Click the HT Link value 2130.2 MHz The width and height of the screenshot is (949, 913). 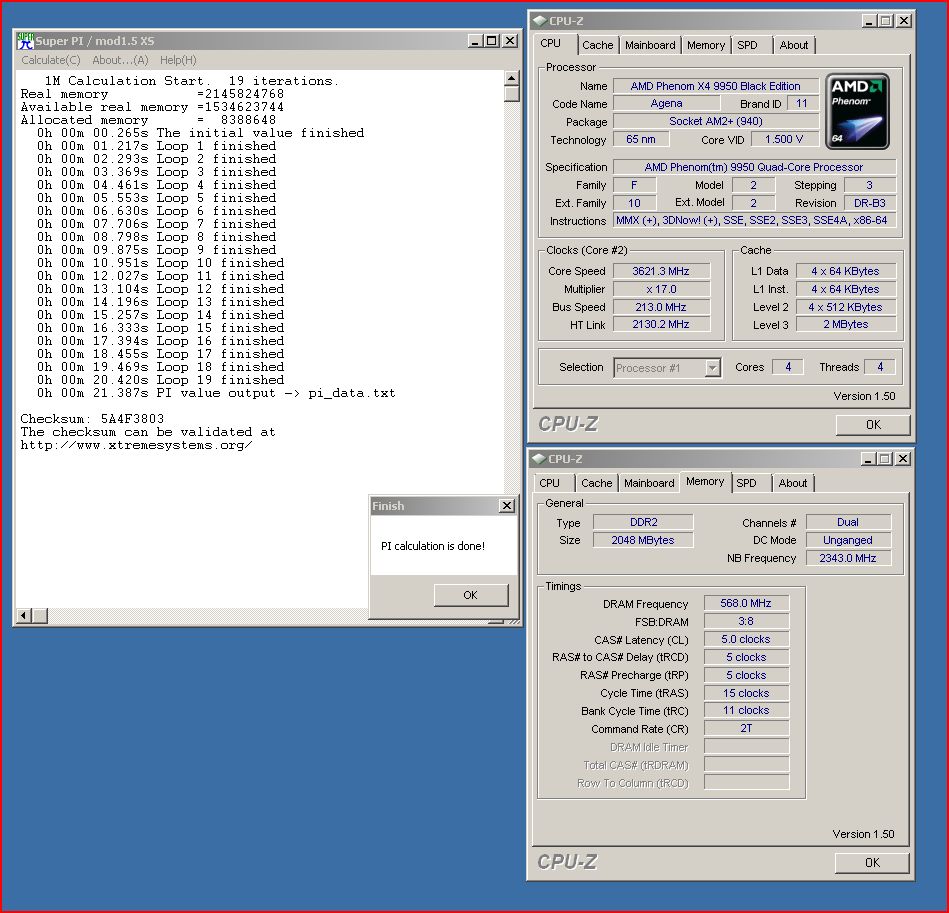(x=661, y=324)
